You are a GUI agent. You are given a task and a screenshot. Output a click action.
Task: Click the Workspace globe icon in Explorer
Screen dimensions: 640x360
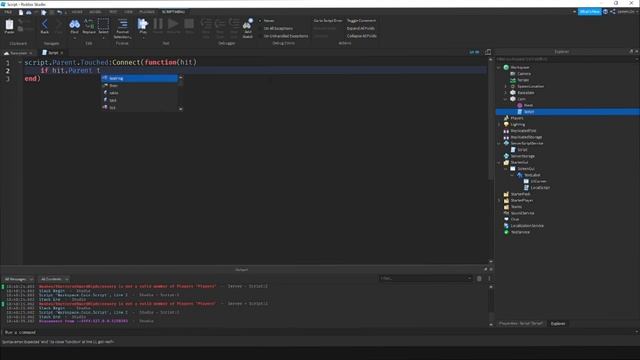pos(506,67)
